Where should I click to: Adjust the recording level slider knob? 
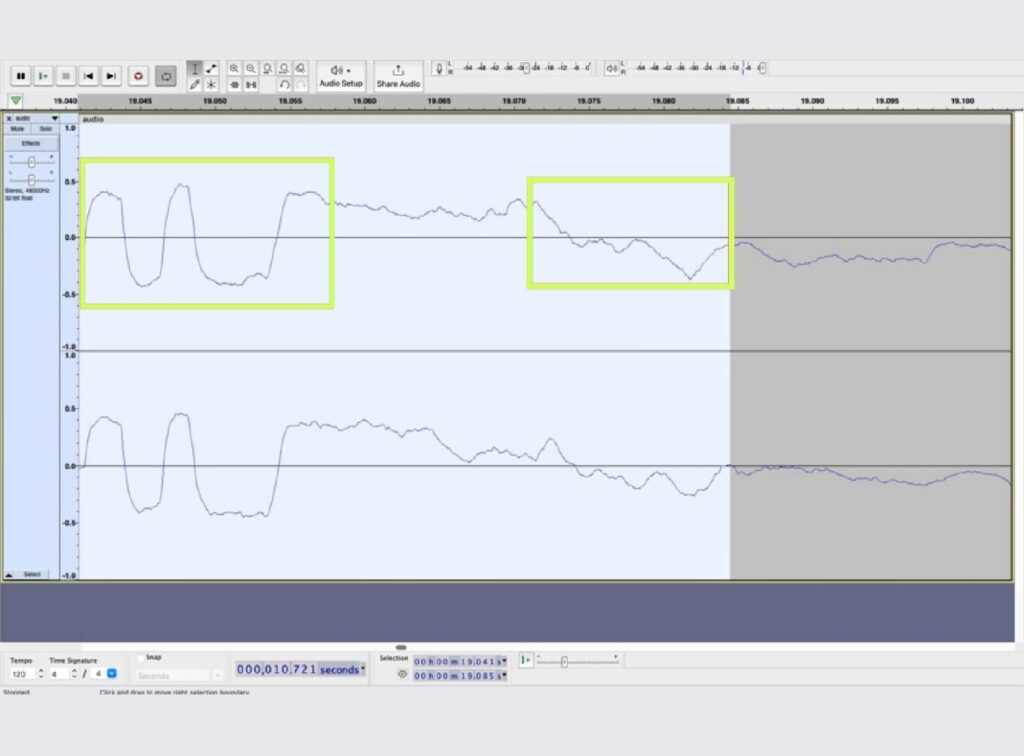(526, 68)
